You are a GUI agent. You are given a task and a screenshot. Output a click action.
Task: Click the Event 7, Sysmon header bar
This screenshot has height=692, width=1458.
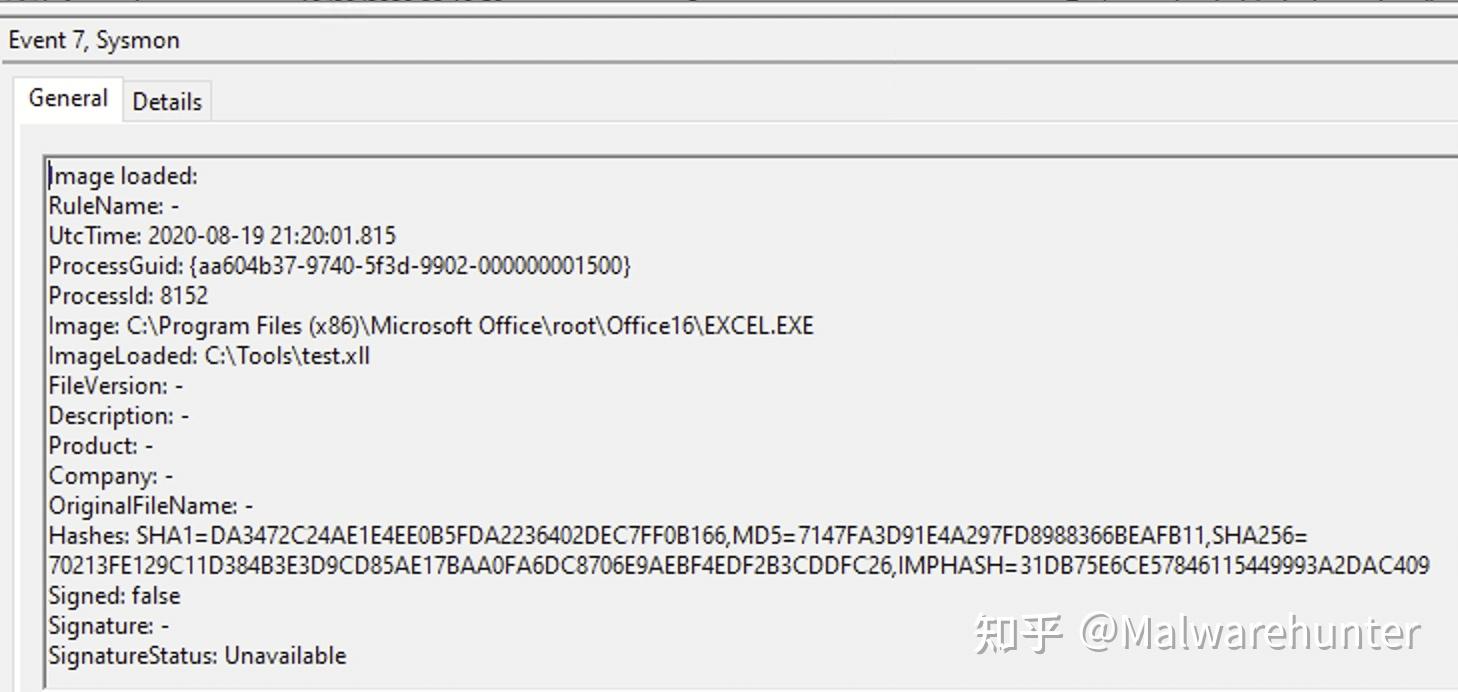[x=94, y=40]
